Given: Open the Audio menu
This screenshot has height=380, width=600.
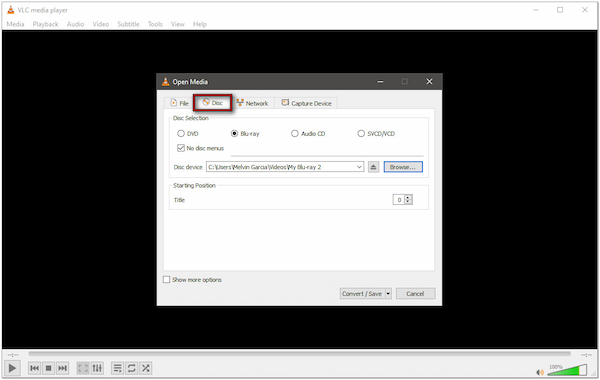Looking at the screenshot, I should point(75,24).
